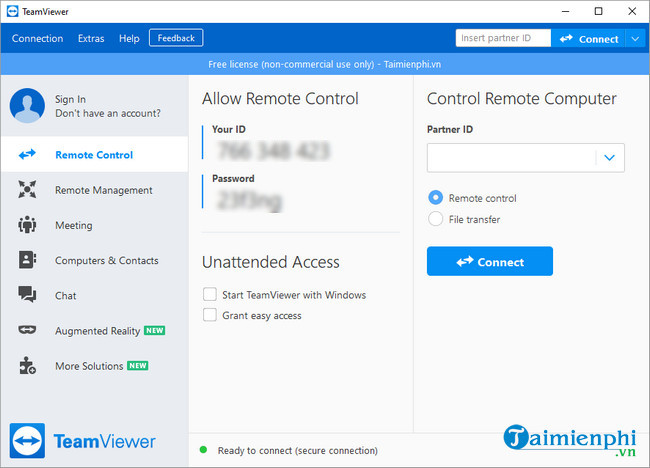Screen dimensions: 650x468
Task: Close the TeamViewer window
Action: pos(632,12)
